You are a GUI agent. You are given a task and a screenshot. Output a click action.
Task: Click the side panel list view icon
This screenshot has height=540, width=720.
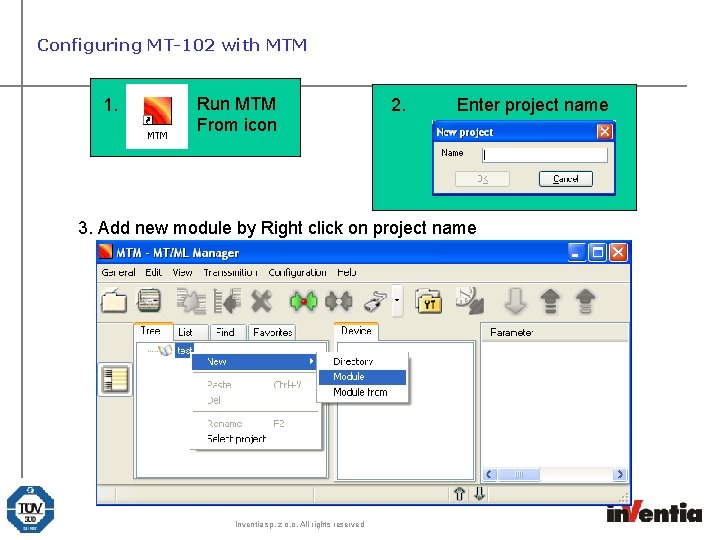[115, 379]
